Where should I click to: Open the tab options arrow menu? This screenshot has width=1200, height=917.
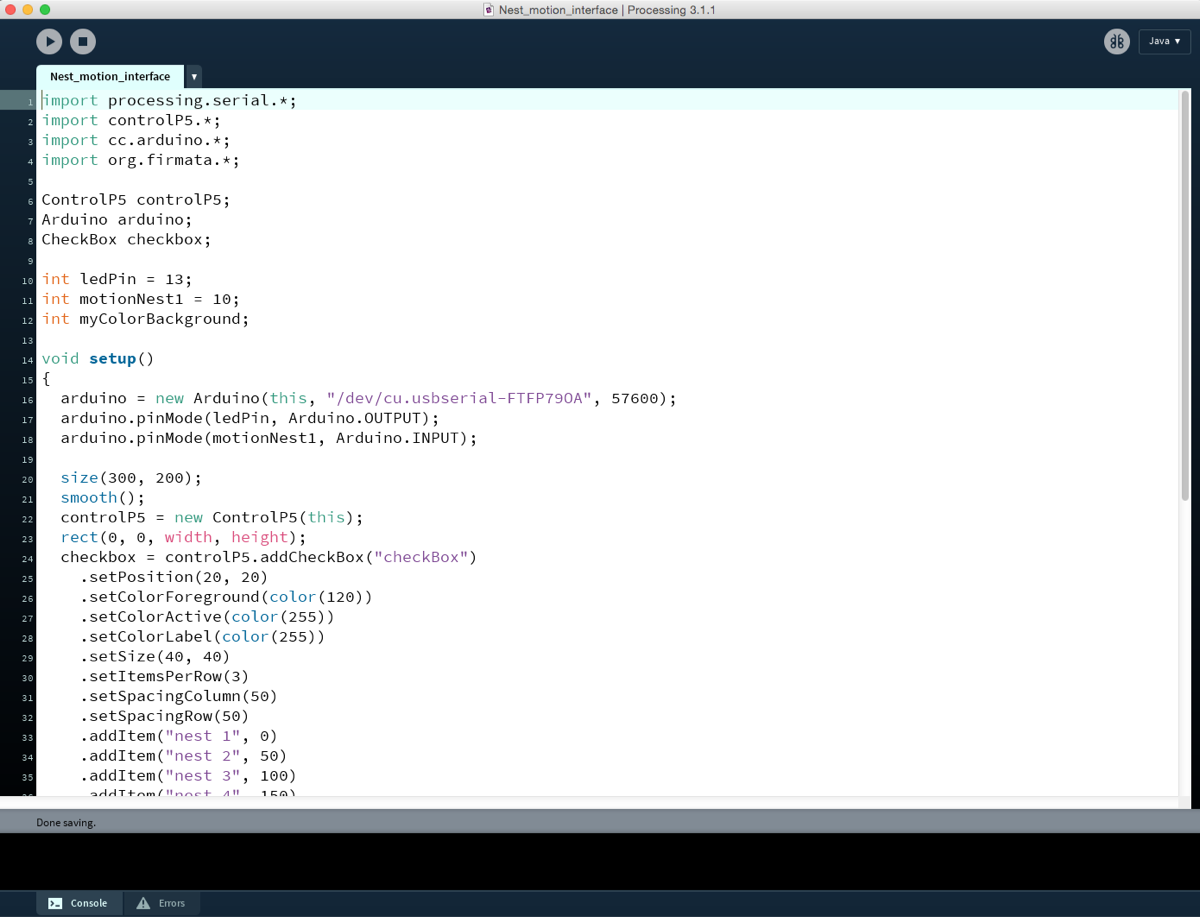pos(194,76)
